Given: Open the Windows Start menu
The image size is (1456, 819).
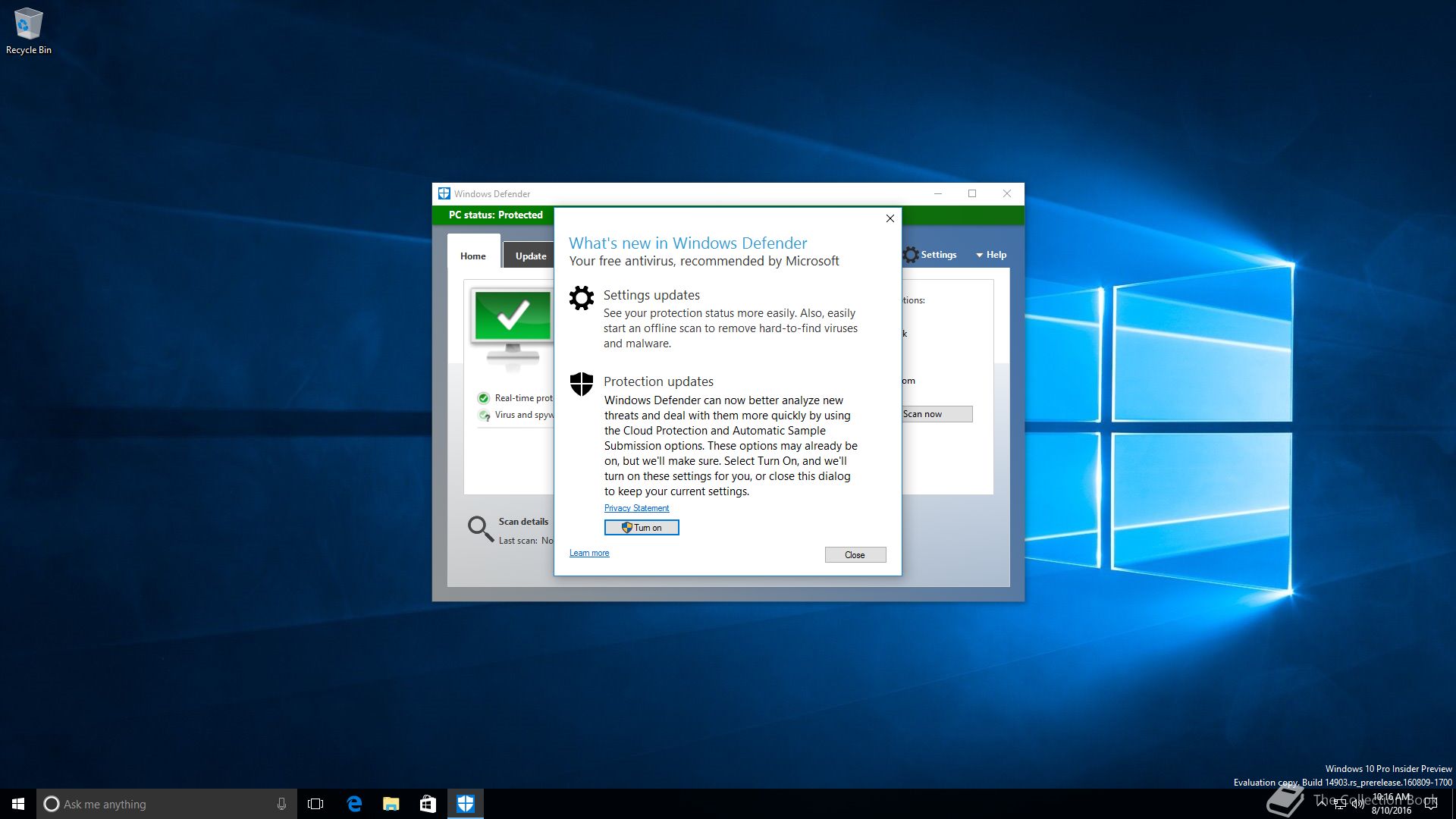Looking at the screenshot, I should pos(18,804).
